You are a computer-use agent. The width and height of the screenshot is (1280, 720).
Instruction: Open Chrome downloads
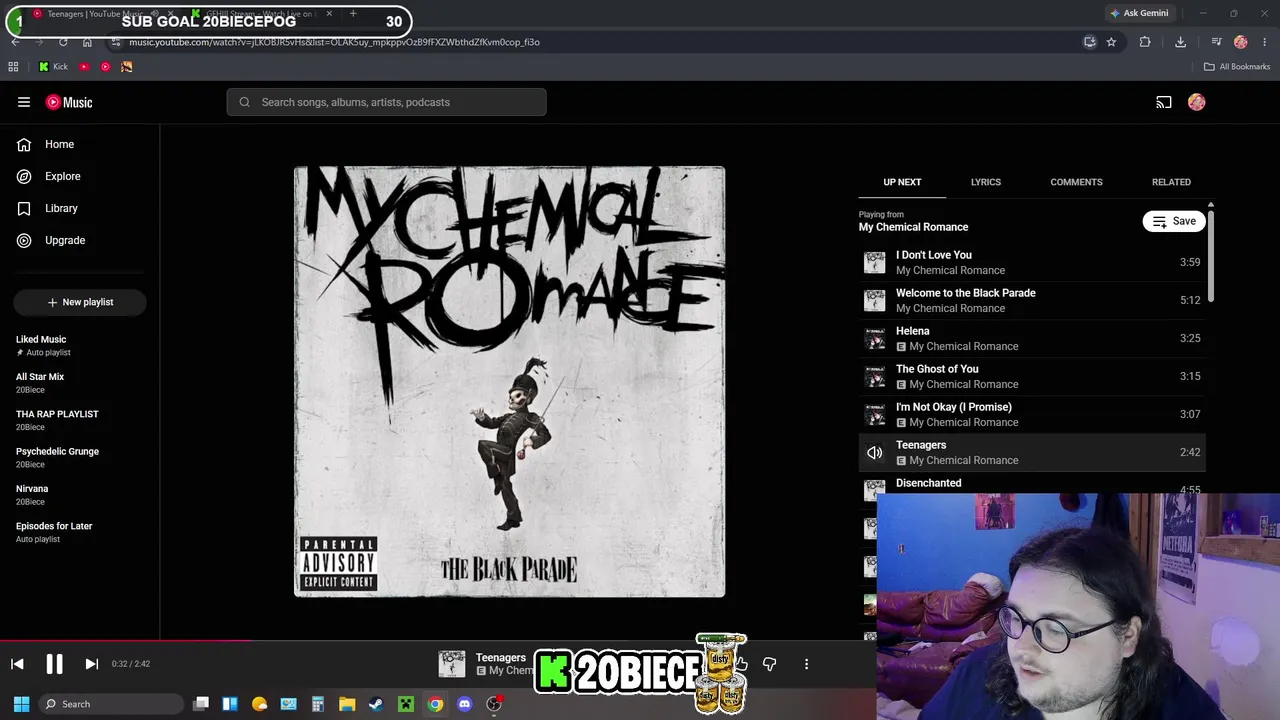[x=1180, y=42]
